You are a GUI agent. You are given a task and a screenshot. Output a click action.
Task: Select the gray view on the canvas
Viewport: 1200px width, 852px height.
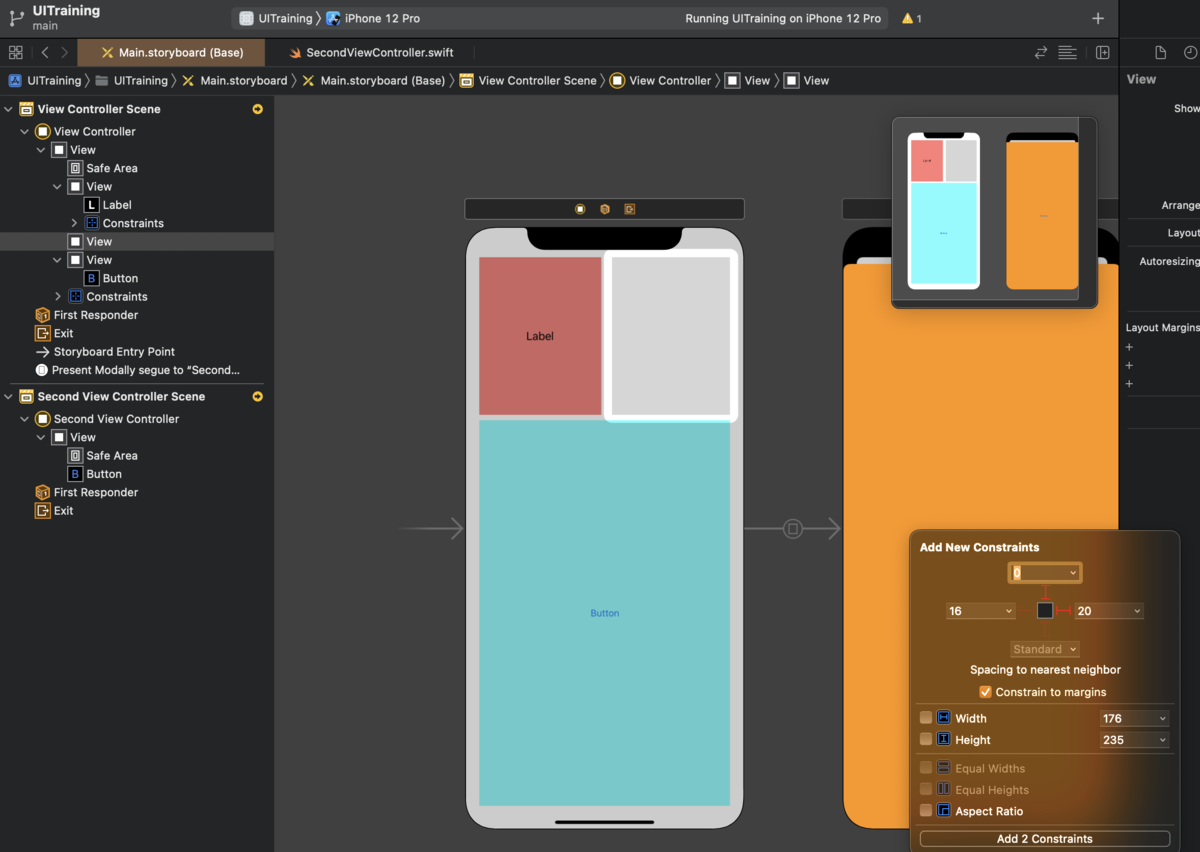point(671,336)
